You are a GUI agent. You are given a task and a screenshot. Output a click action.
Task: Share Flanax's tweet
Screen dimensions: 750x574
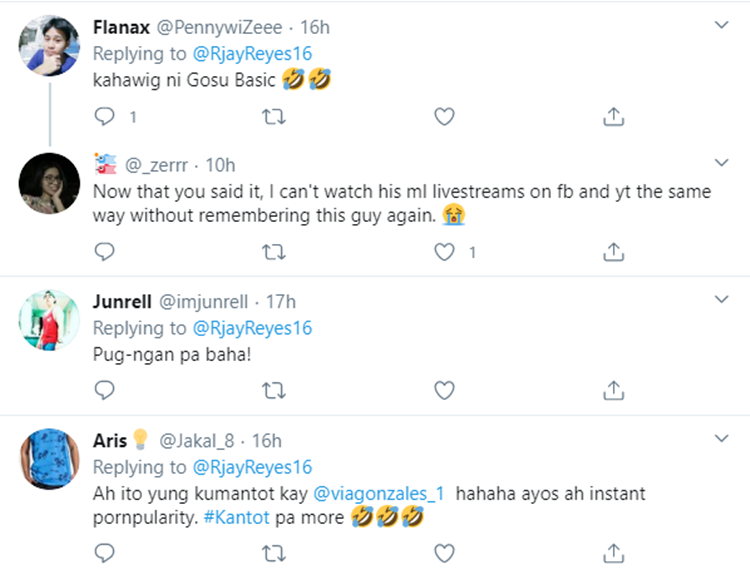tap(614, 117)
